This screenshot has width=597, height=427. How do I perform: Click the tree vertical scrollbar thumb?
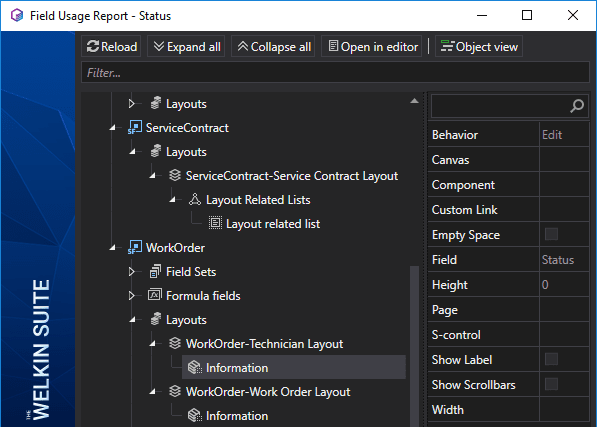click(x=414, y=346)
